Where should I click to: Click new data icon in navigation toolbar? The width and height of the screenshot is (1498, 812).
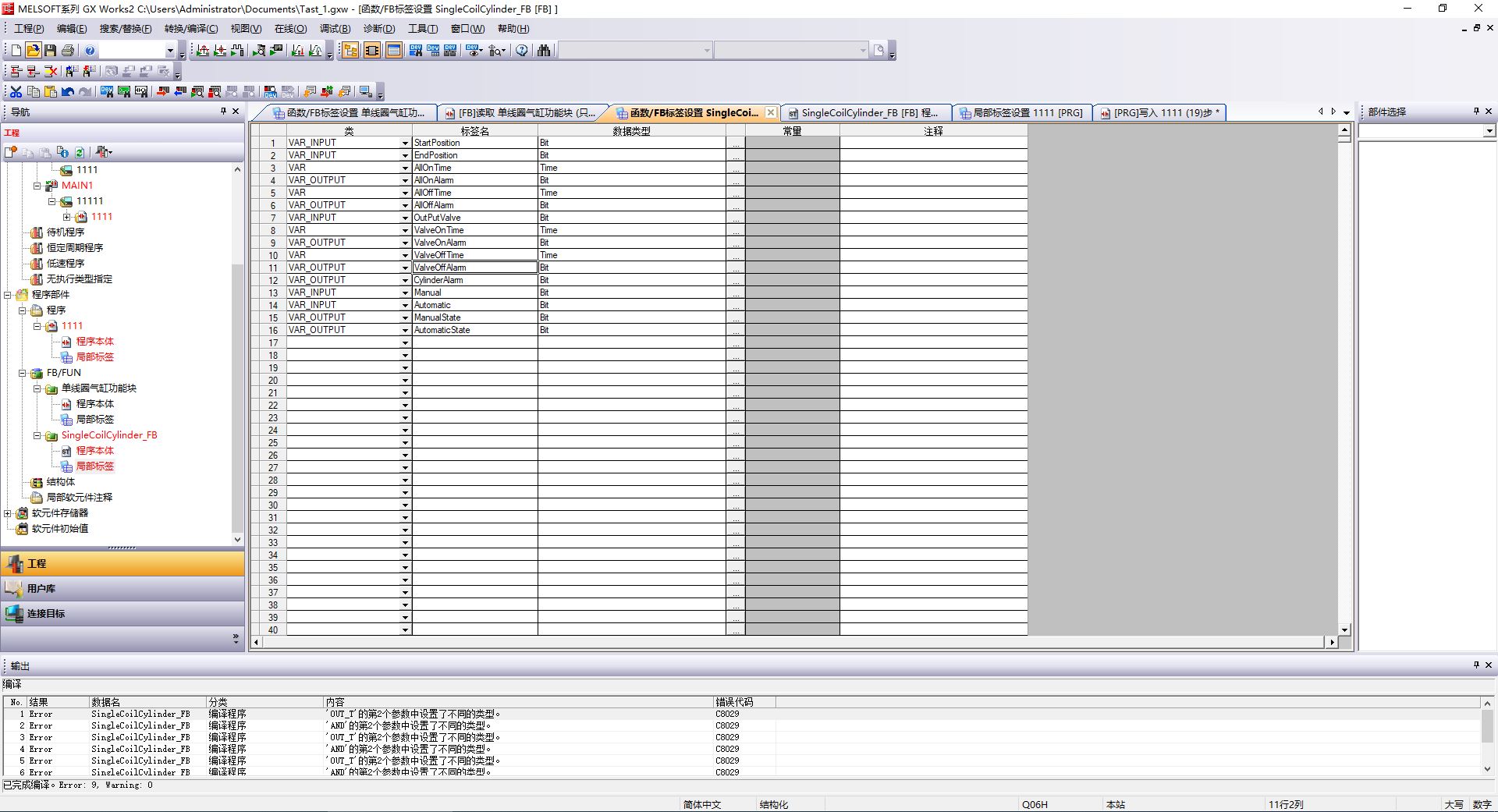tap(11, 152)
